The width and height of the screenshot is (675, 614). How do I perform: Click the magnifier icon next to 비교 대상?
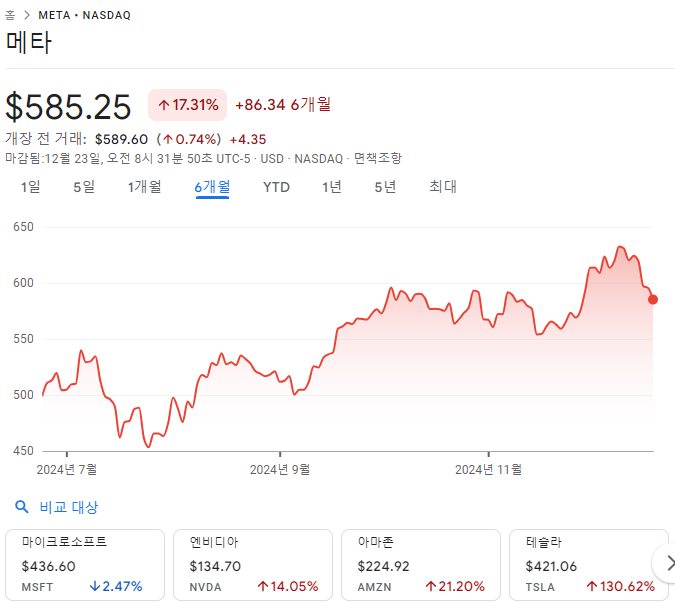tap(22, 507)
